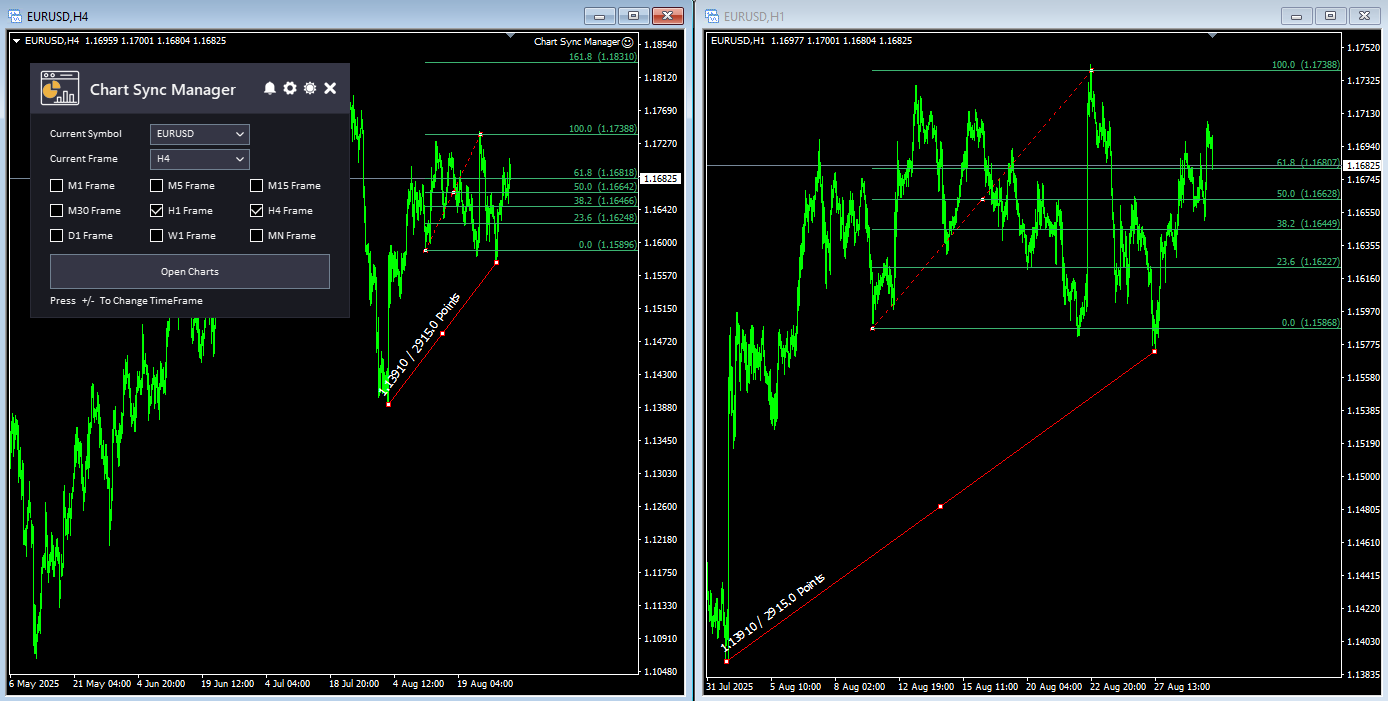Click the EURUSD,H1 window title bar text
Screen dimensions: 1388x701
click(754, 16)
